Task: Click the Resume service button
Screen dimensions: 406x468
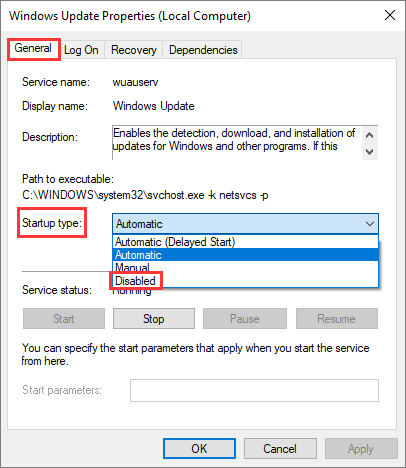Action: coord(337,319)
